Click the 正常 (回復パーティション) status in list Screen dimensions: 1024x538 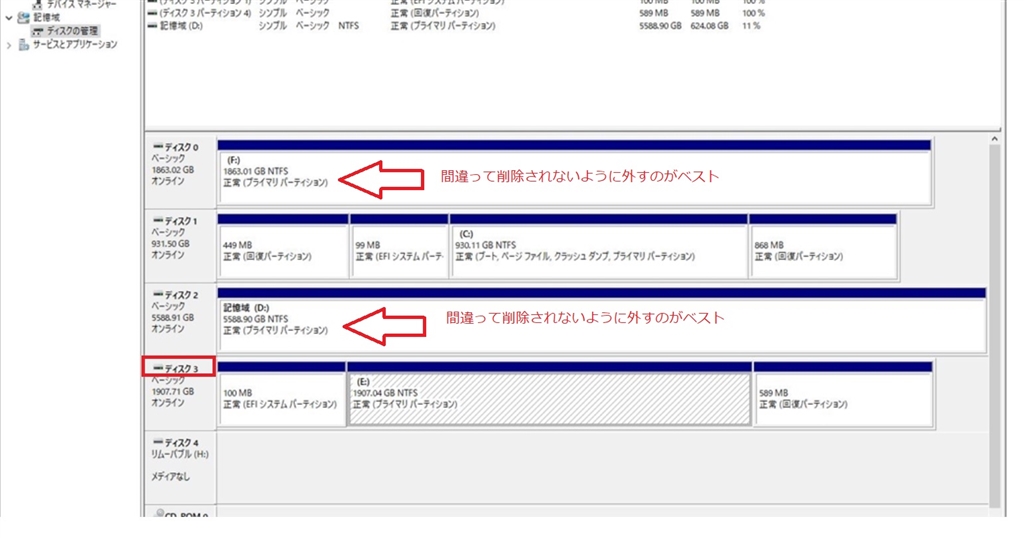(435, 13)
